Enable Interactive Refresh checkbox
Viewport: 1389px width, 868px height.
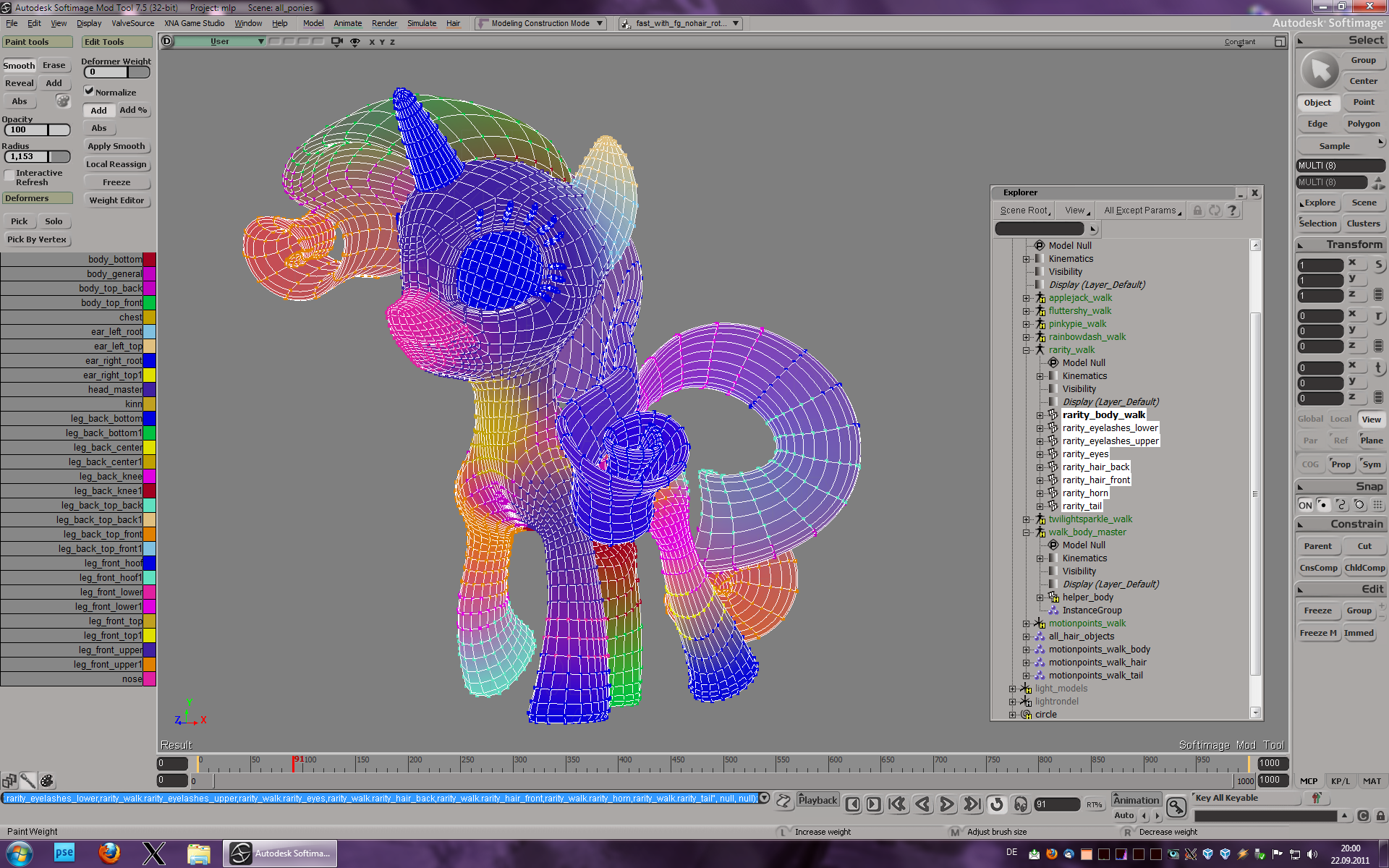(x=9, y=175)
